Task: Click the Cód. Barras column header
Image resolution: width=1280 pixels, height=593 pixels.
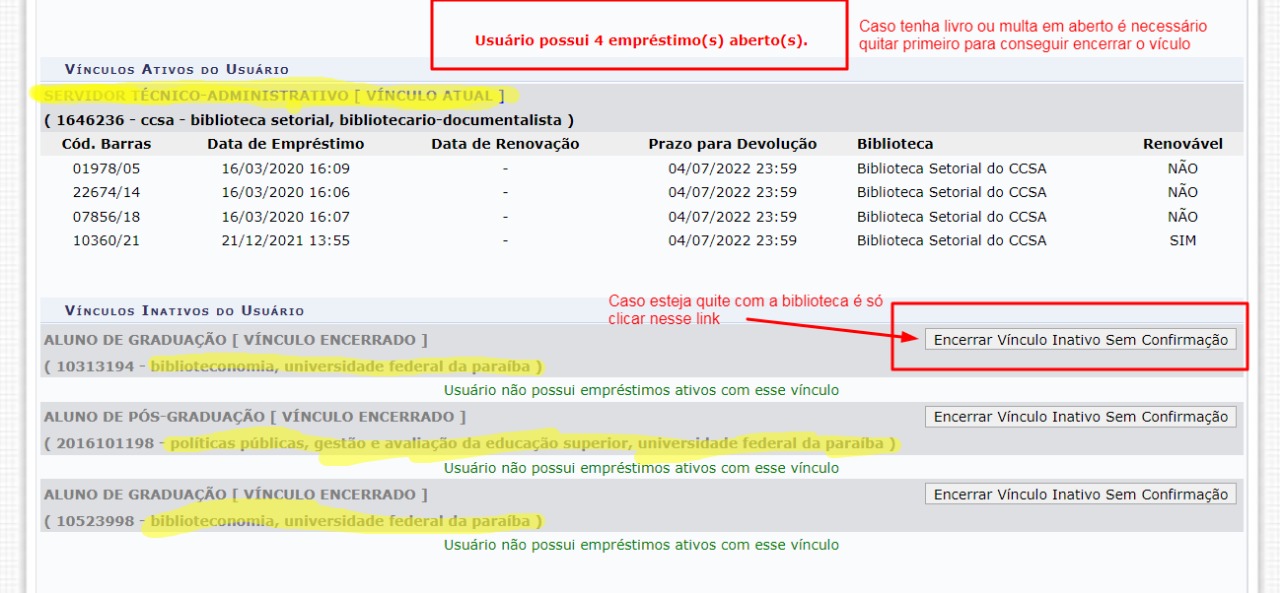Action: [106, 144]
